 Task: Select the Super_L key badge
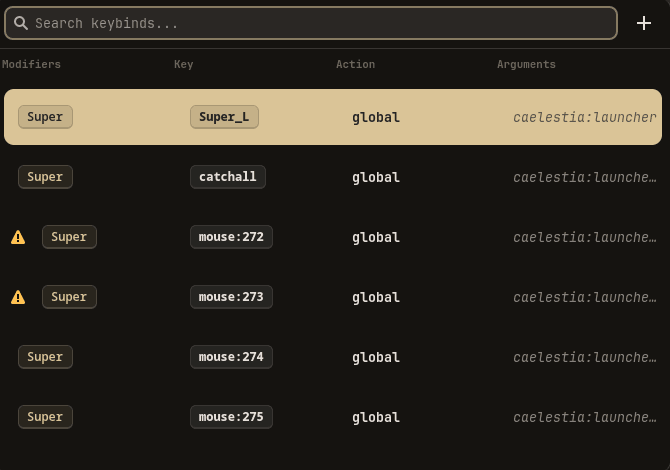click(x=224, y=117)
